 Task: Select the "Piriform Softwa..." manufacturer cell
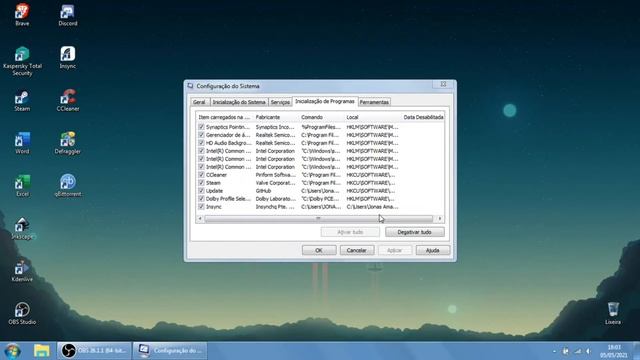(x=276, y=175)
